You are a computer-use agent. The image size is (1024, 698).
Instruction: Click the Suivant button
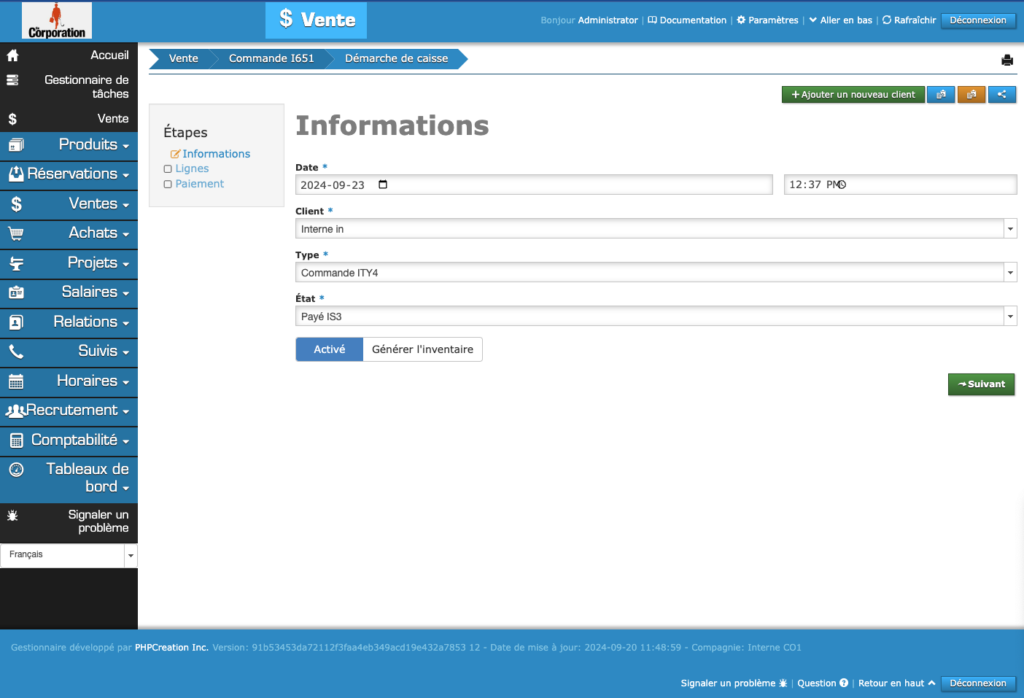coord(981,384)
